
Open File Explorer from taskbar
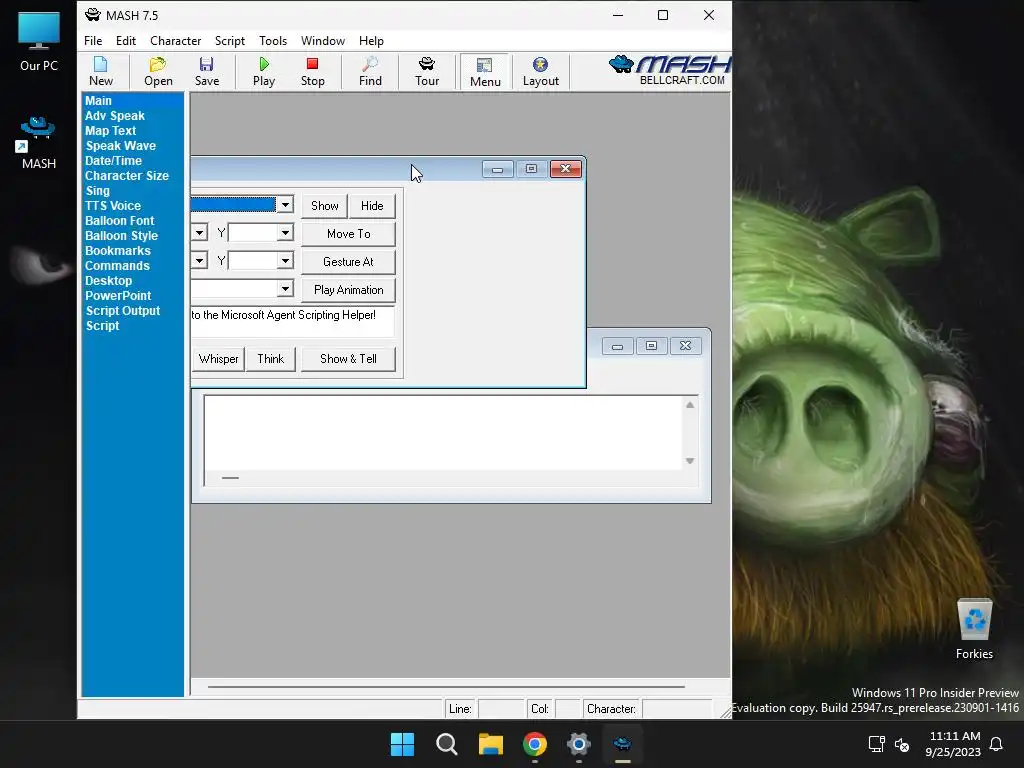(x=490, y=744)
